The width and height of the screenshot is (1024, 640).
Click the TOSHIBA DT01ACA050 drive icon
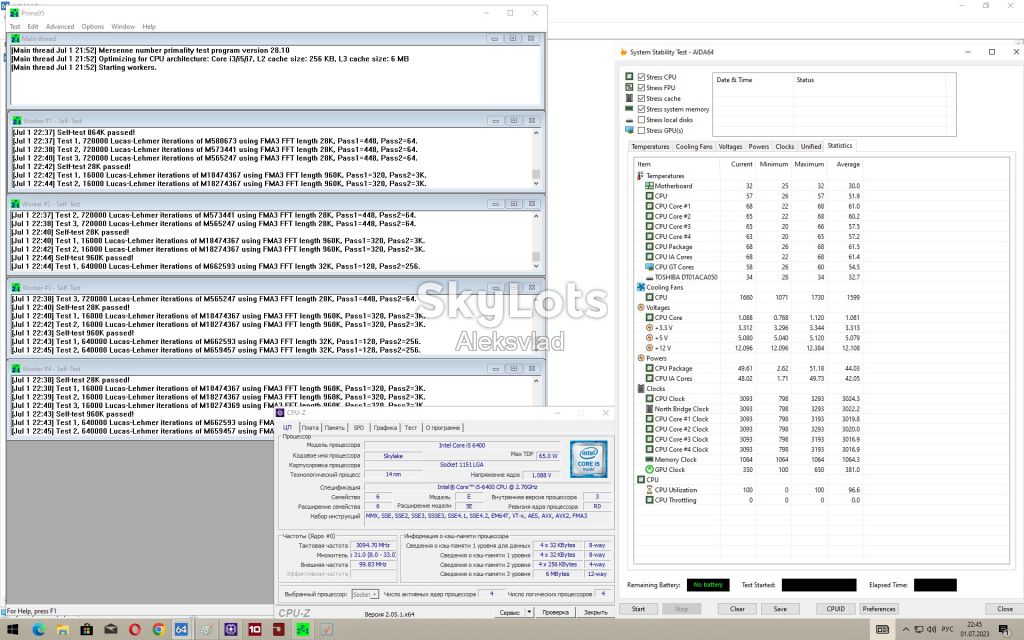pos(649,278)
